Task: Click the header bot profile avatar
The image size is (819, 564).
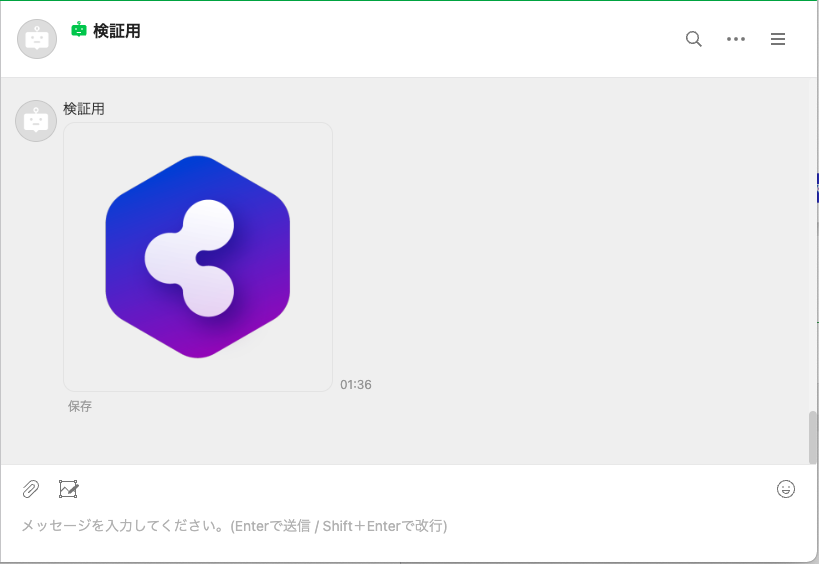Action: click(x=37, y=39)
